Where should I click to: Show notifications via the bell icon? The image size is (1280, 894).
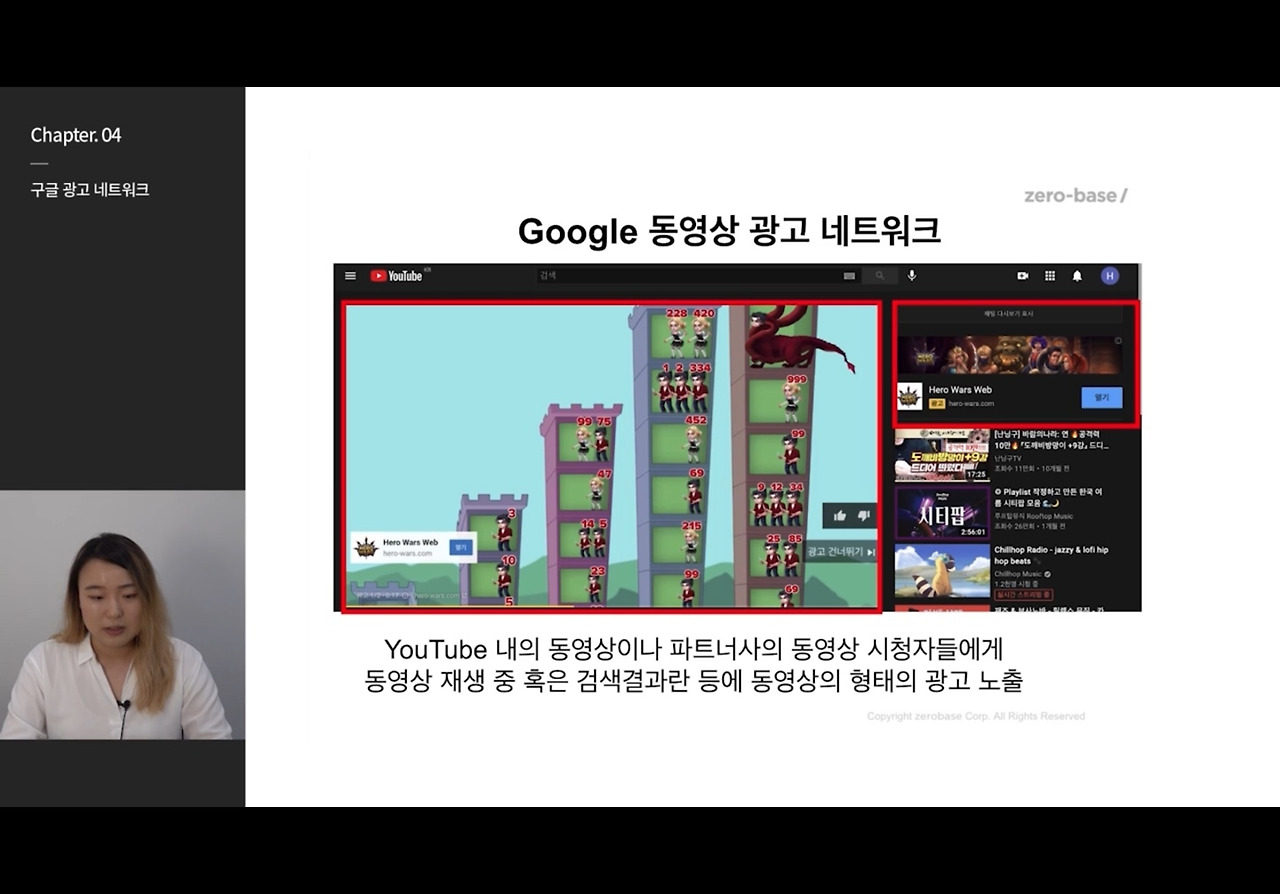[x=1077, y=276]
